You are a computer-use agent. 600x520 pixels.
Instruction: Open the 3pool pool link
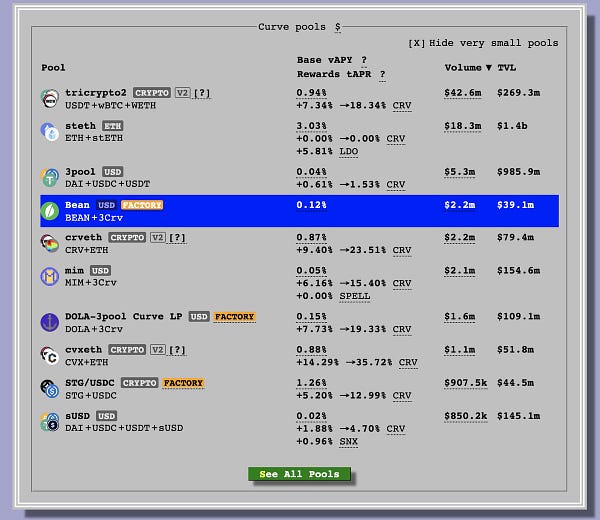[80, 172]
